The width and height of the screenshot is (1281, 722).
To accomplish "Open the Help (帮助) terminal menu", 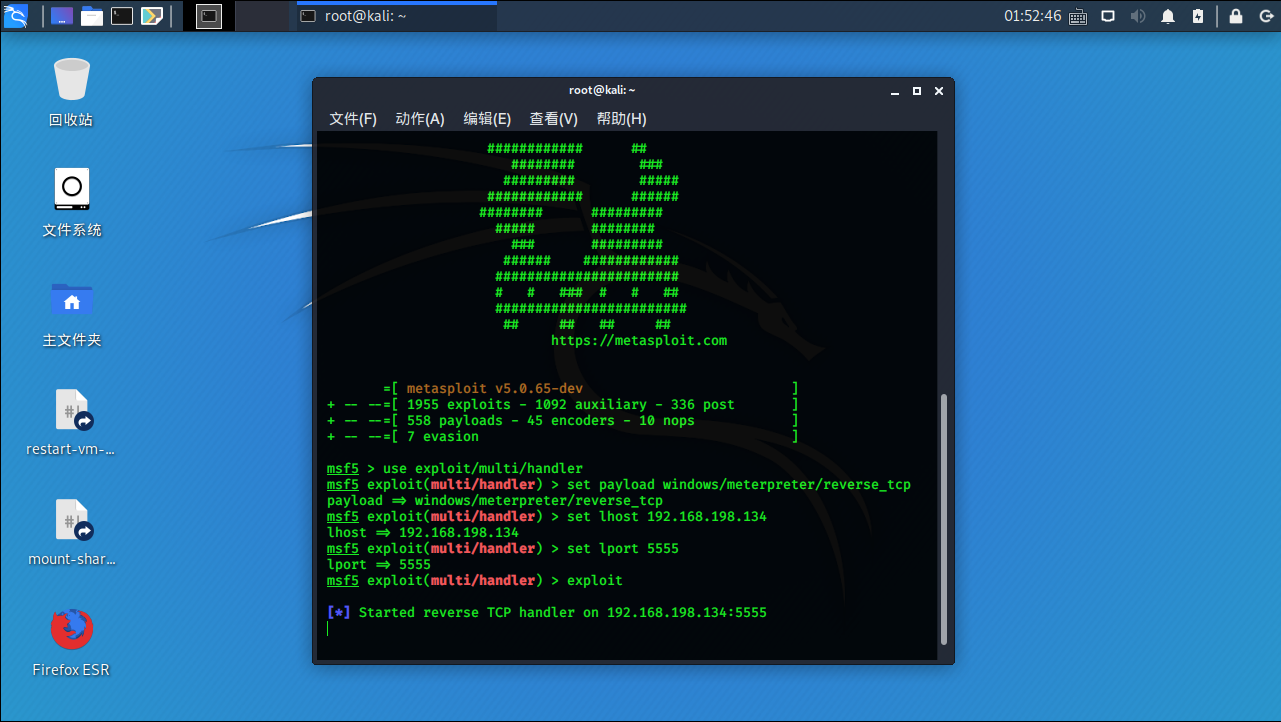I will point(621,119).
